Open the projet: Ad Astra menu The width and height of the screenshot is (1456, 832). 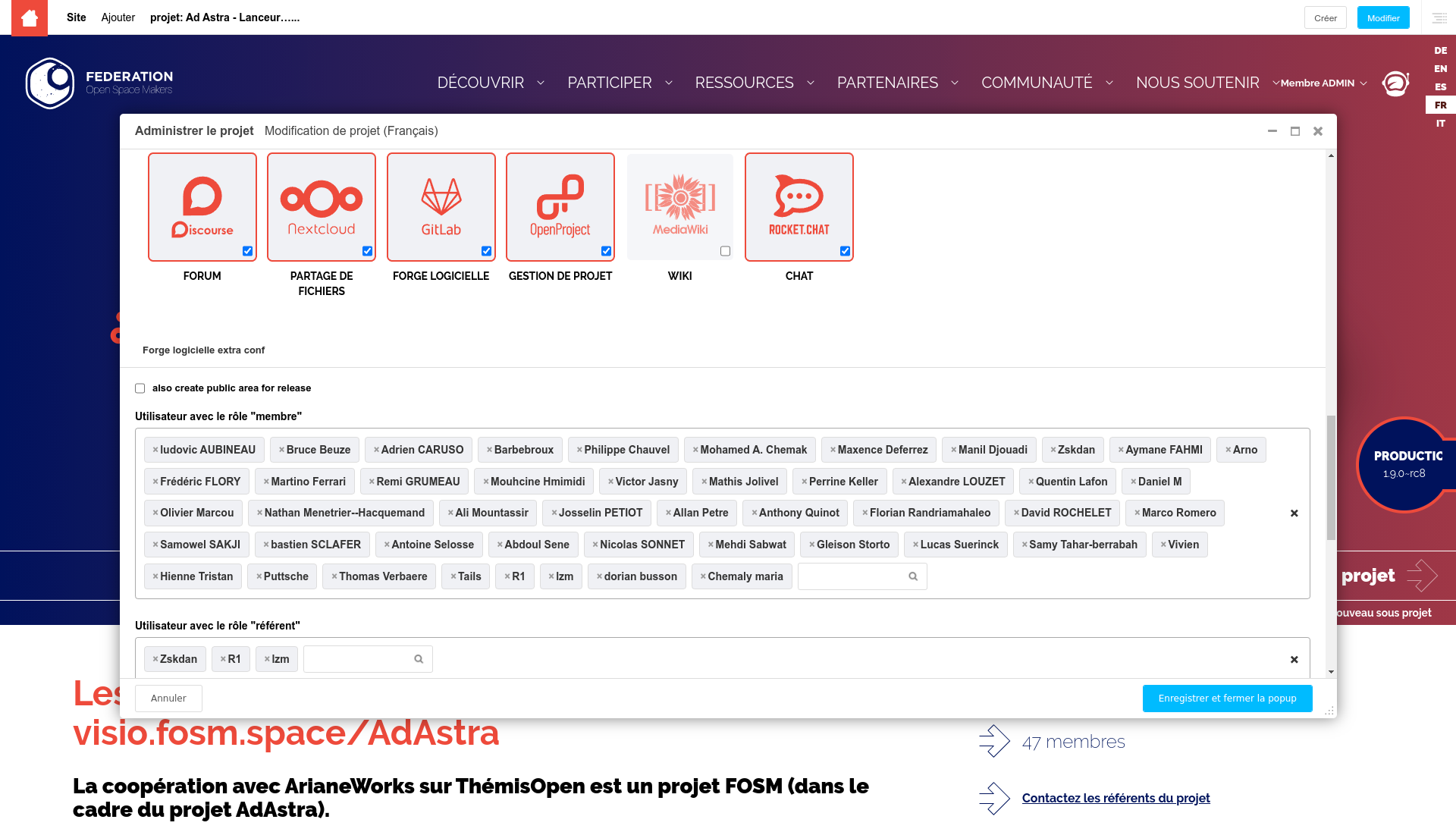pyautogui.click(x=225, y=17)
